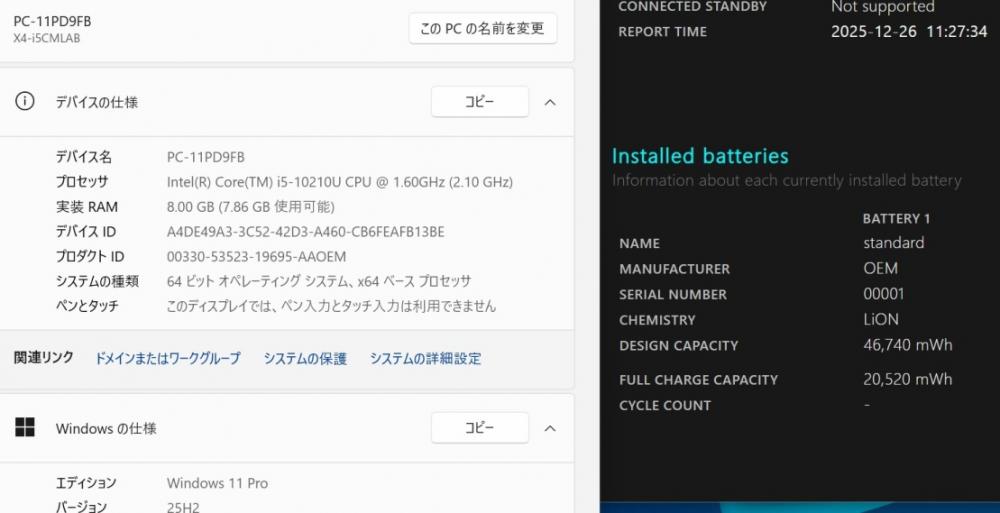Select the serial number value 00001

tap(883, 294)
